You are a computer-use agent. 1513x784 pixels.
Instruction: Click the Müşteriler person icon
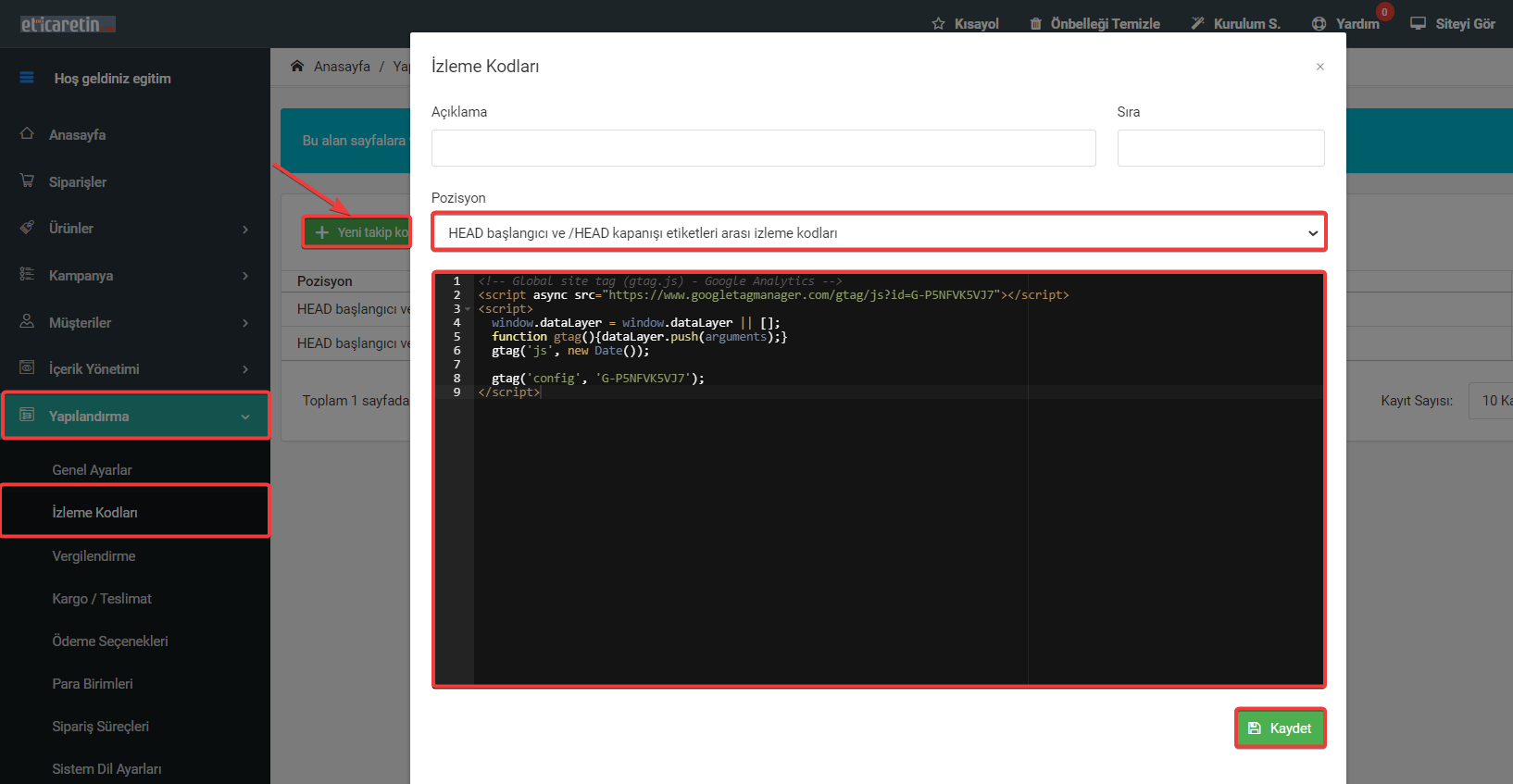27,321
